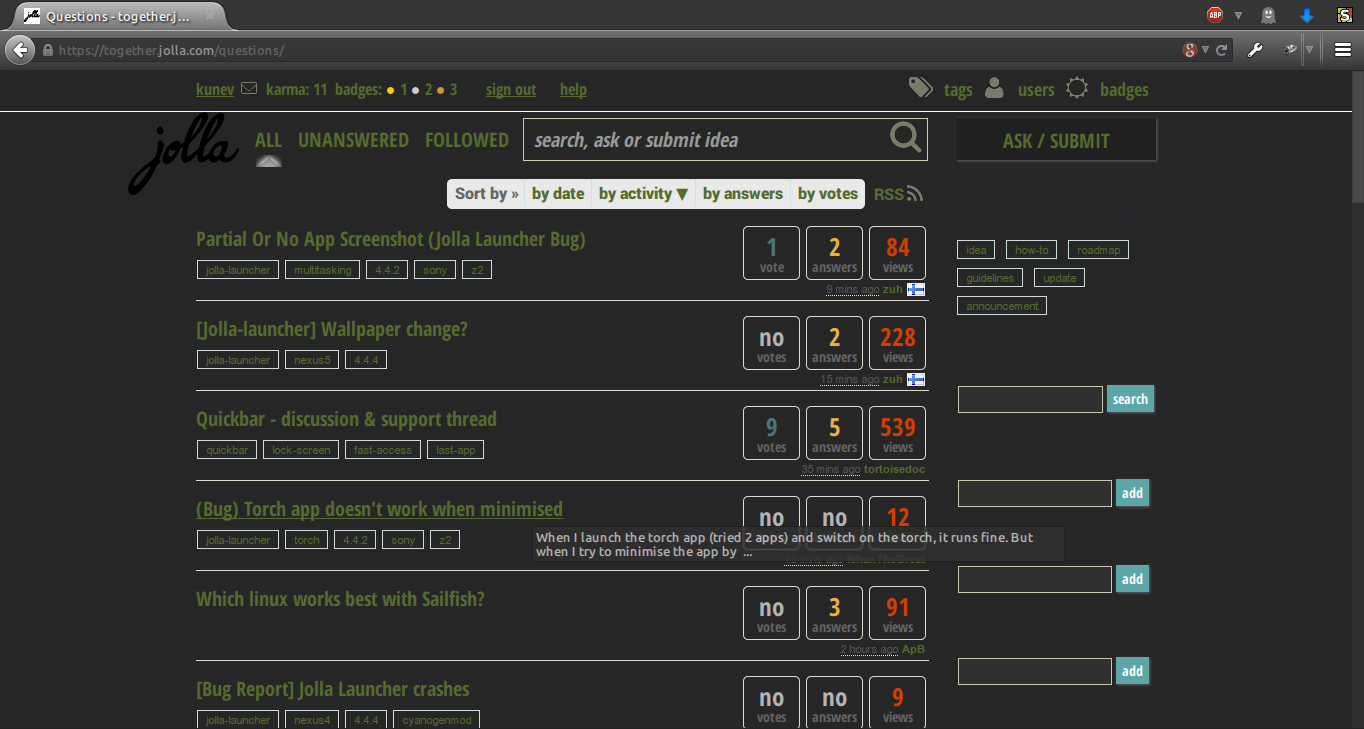Open [Bug Report] Jolla Launcher crashes question
This screenshot has width=1364, height=729.
(x=333, y=689)
